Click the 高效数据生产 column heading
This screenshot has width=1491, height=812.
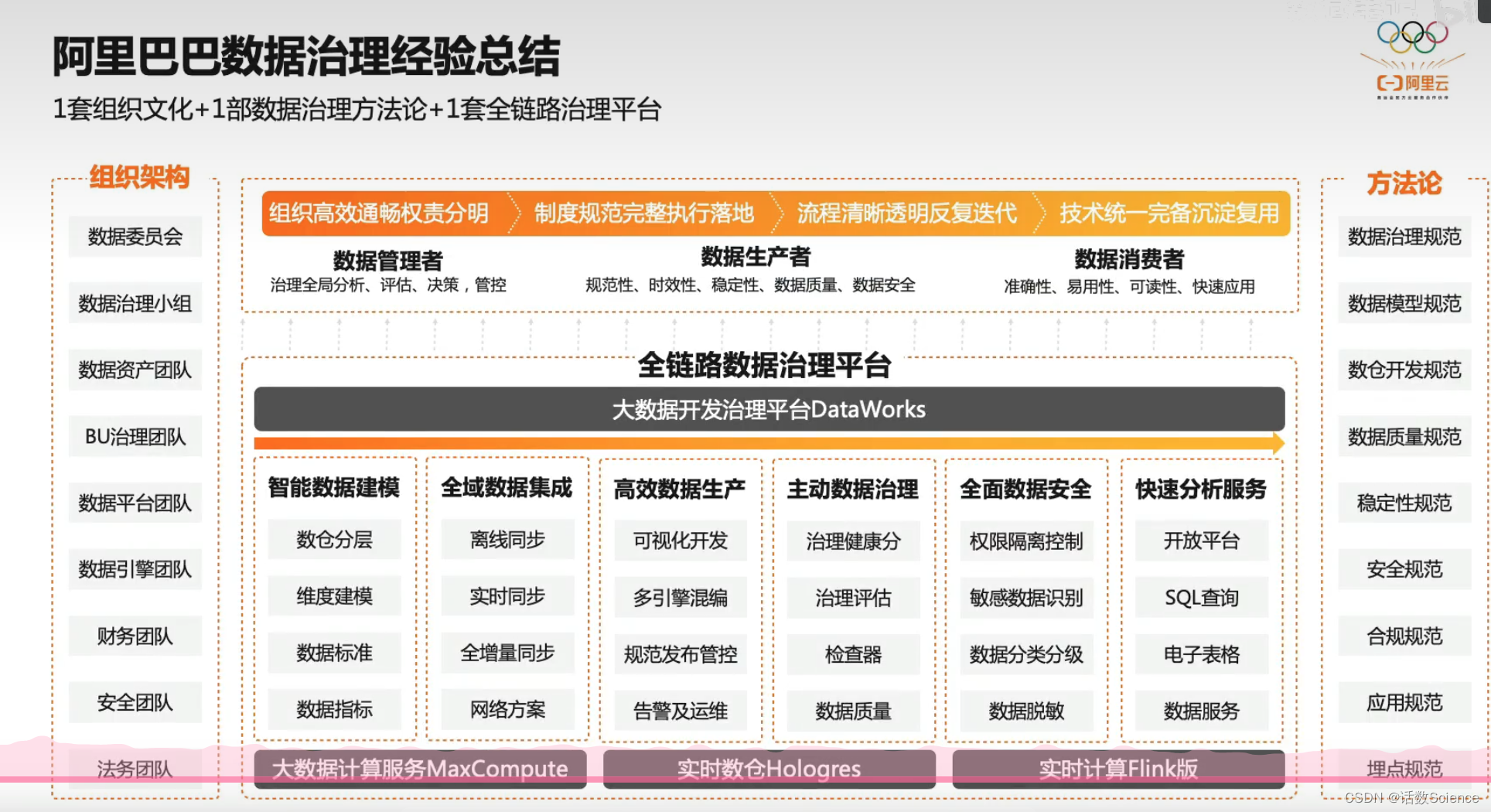point(680,489)
